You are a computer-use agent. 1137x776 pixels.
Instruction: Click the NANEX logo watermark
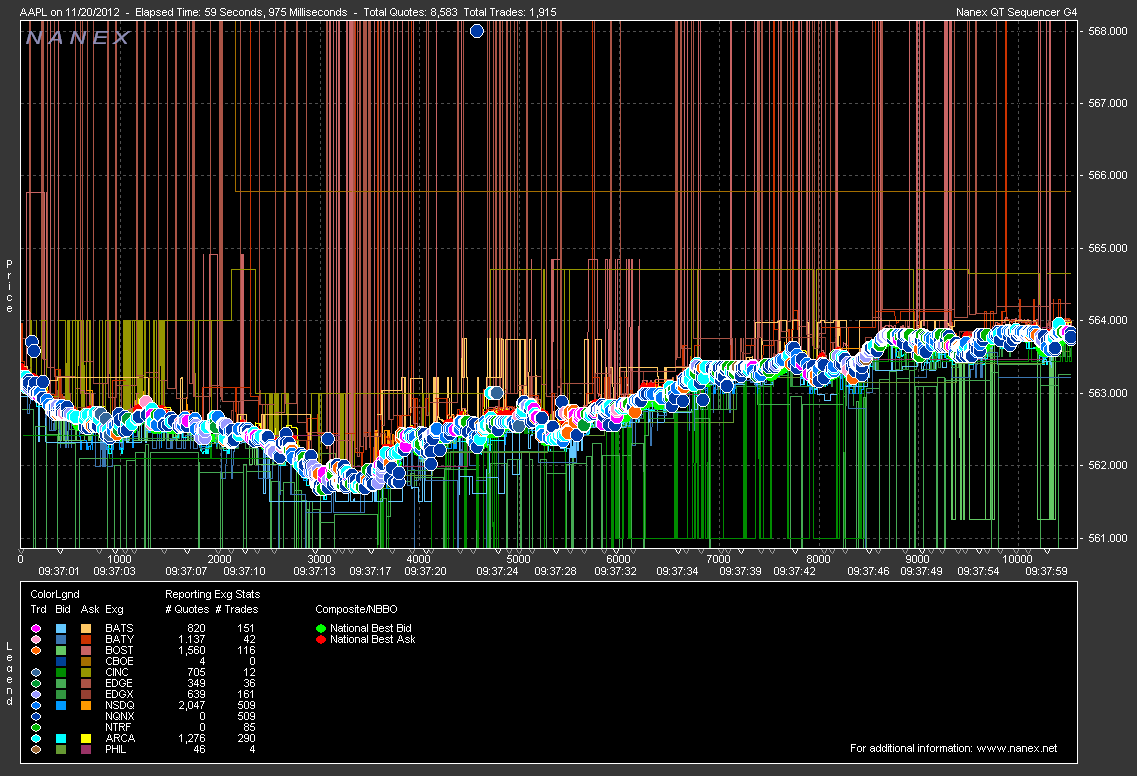78,38
